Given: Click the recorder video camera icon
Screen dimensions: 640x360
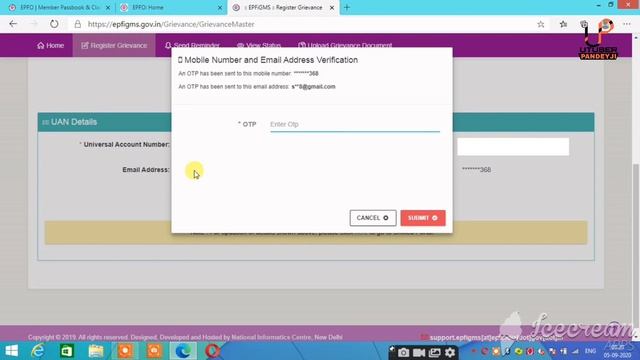Looking at the screenshot, I should click(x=419, y=352).
